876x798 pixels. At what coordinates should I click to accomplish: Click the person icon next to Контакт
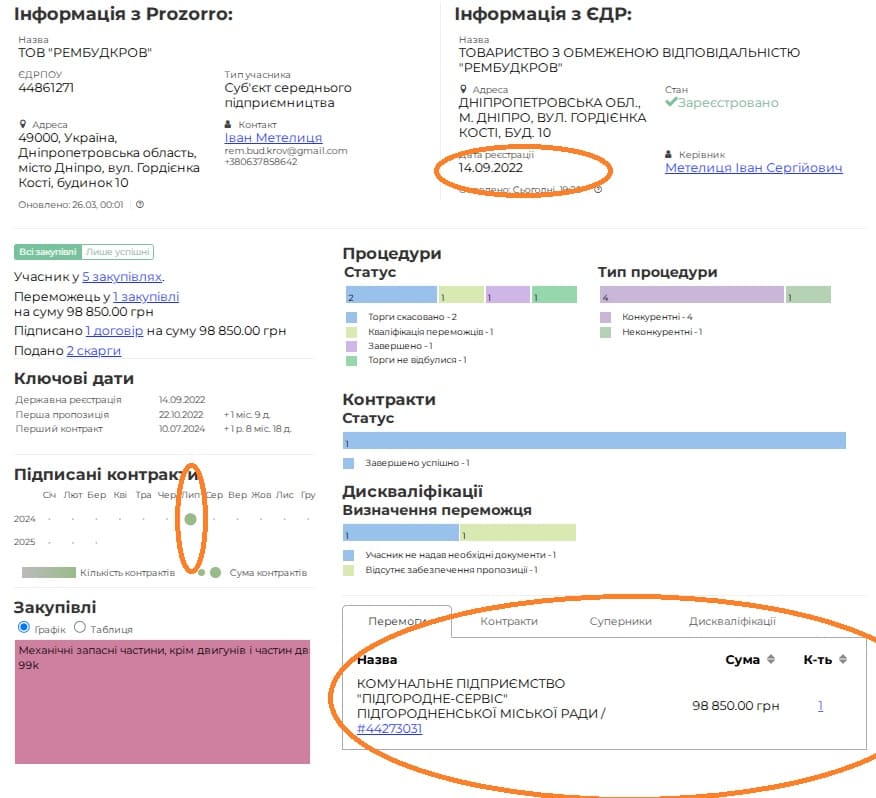coord(229,125)
